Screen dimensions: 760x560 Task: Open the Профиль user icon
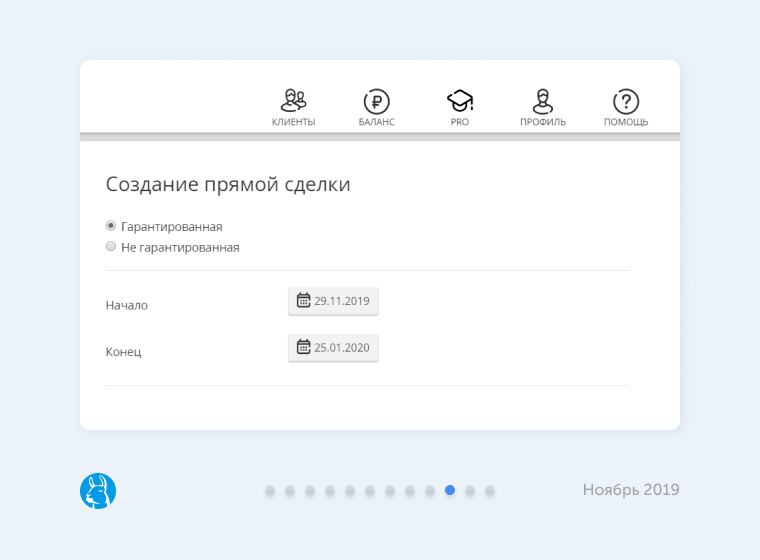coord(543,101)
